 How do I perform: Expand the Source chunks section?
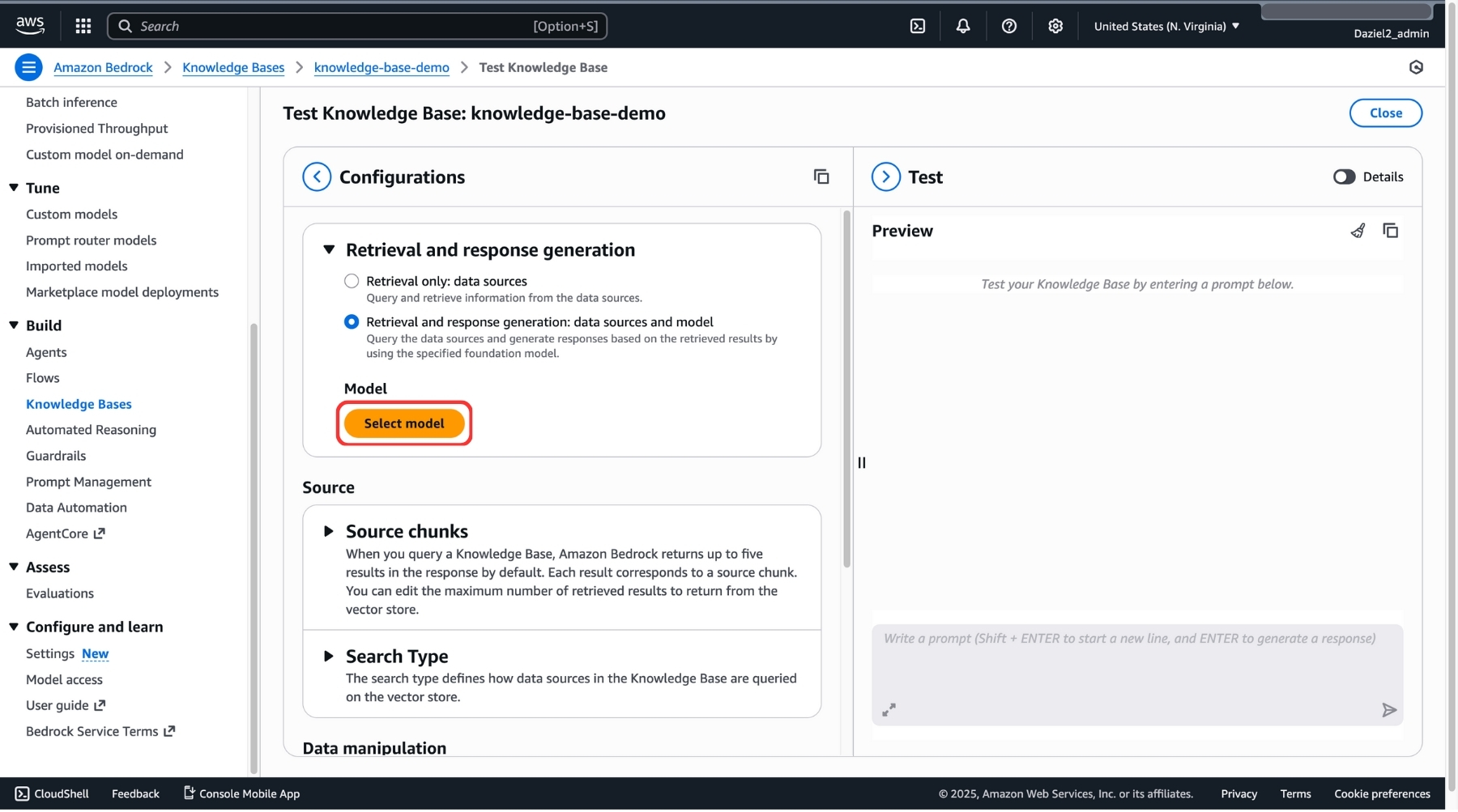coord(329,532)
